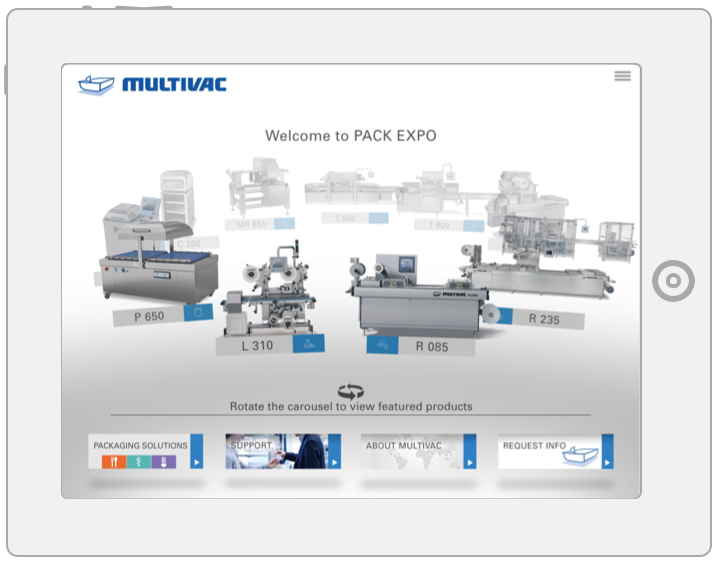Click the P 650 chamber machine image

(158, 263)
